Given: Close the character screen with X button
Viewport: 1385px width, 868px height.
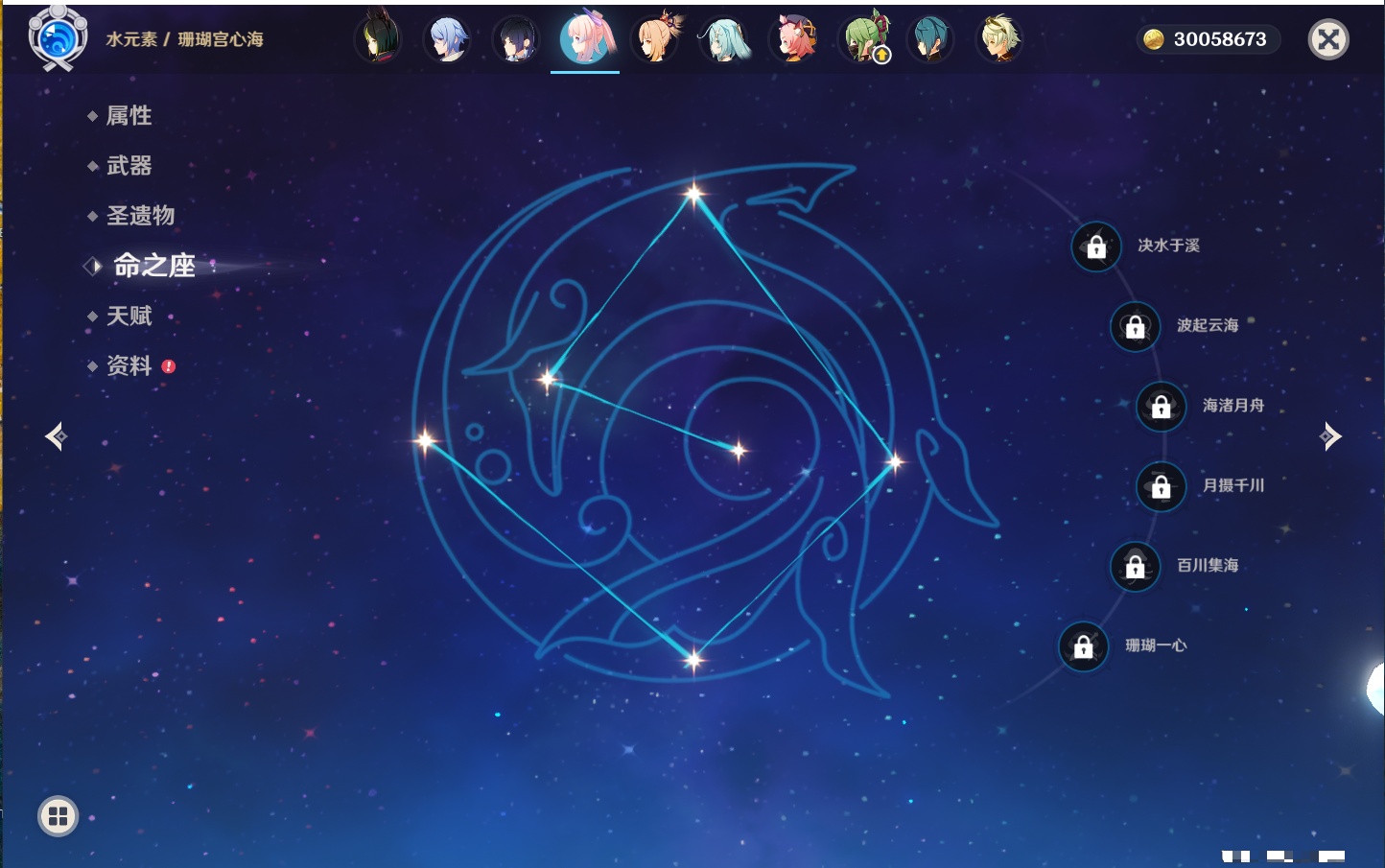Looking at the screenshot, I should pos(1328,39).
